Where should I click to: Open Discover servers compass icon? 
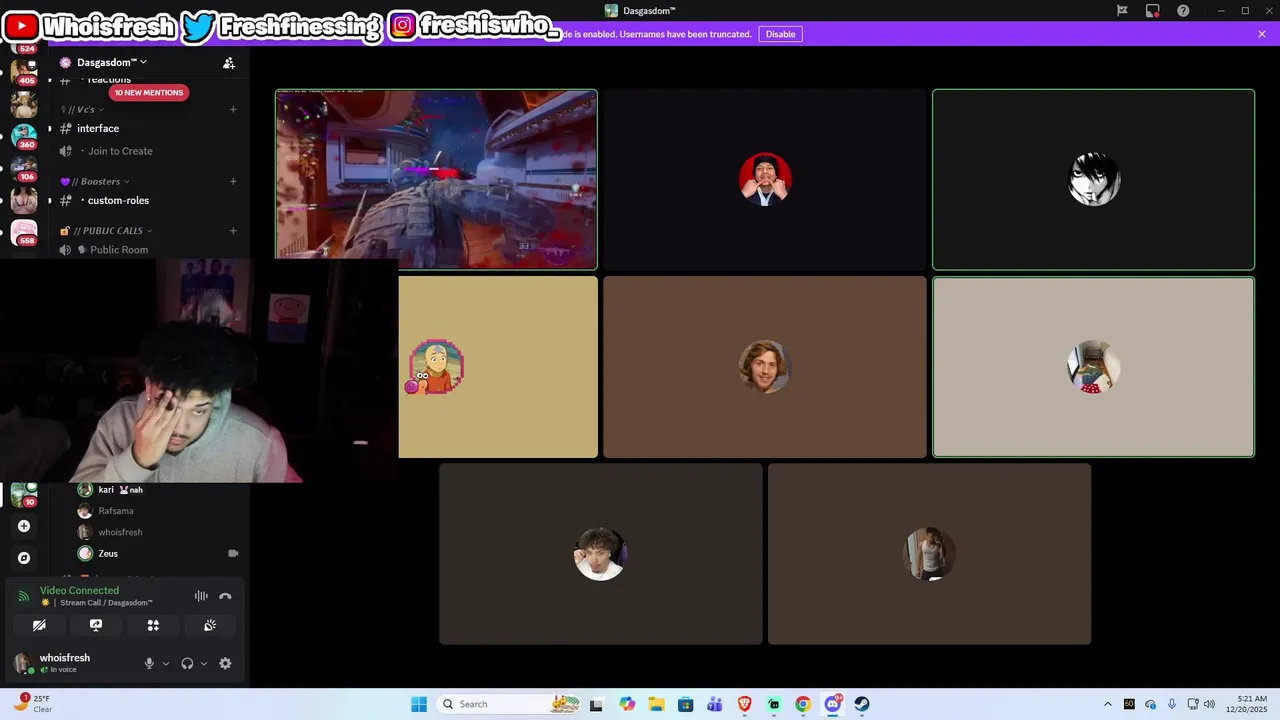coord(24,558)
